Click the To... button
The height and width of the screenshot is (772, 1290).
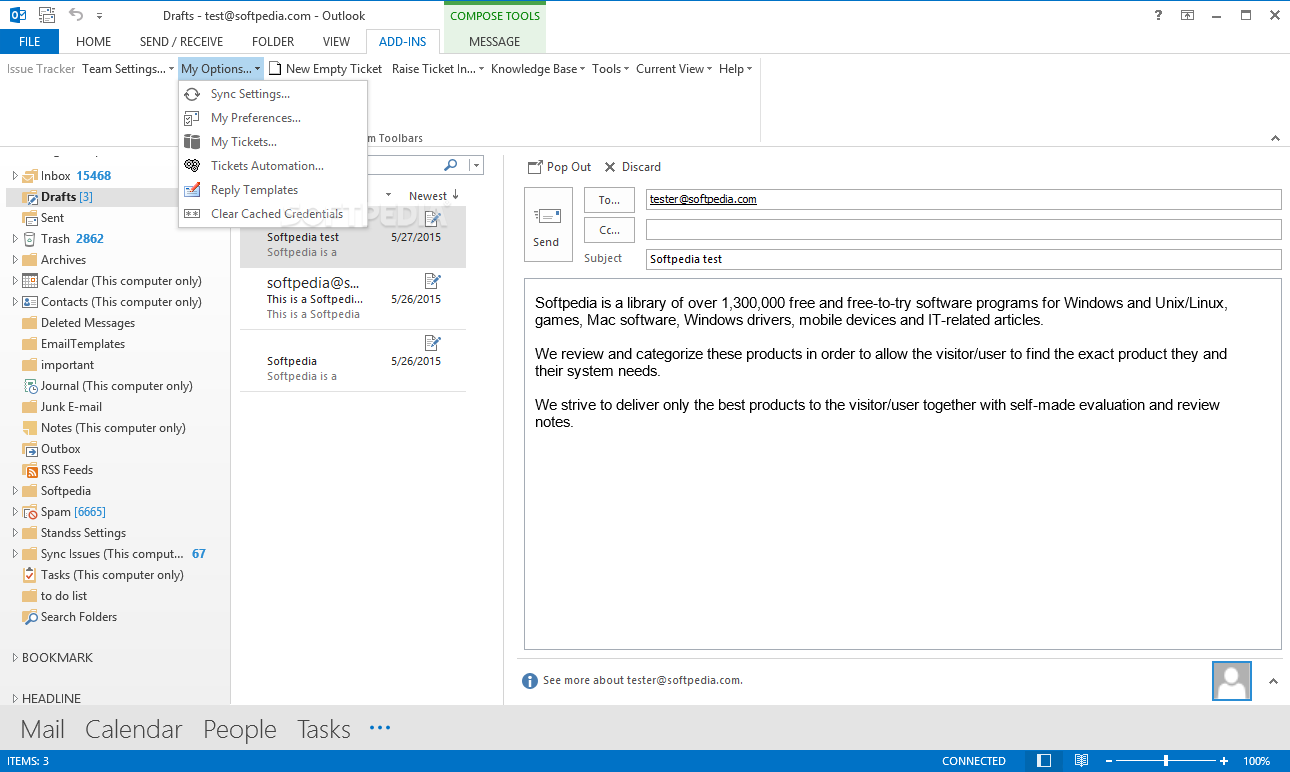coord(609,200)
